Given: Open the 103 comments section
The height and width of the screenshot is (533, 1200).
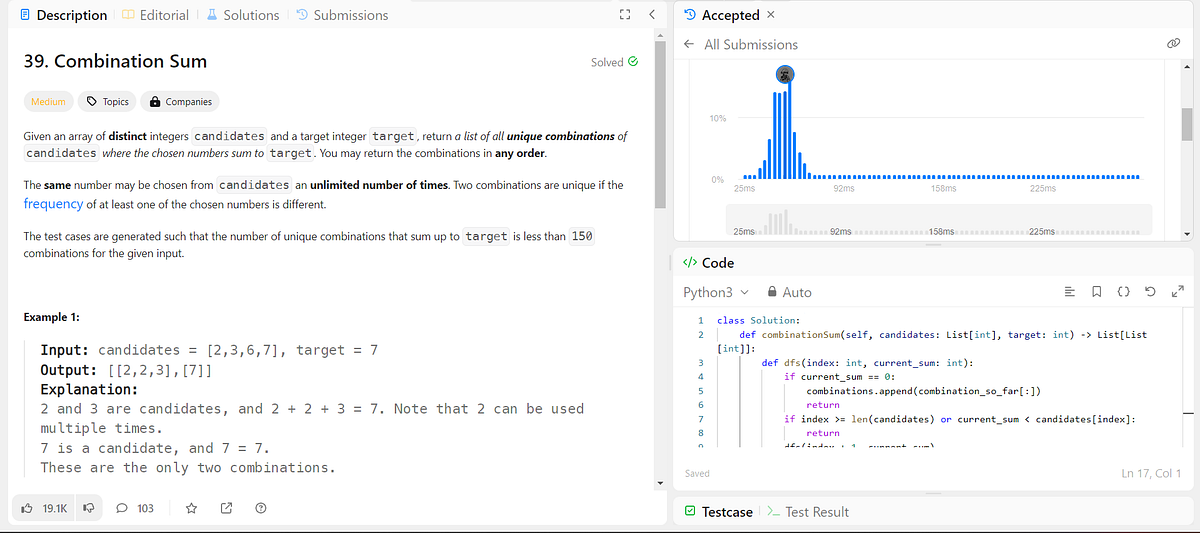Looking at the screenshot, I should point(135,508).
